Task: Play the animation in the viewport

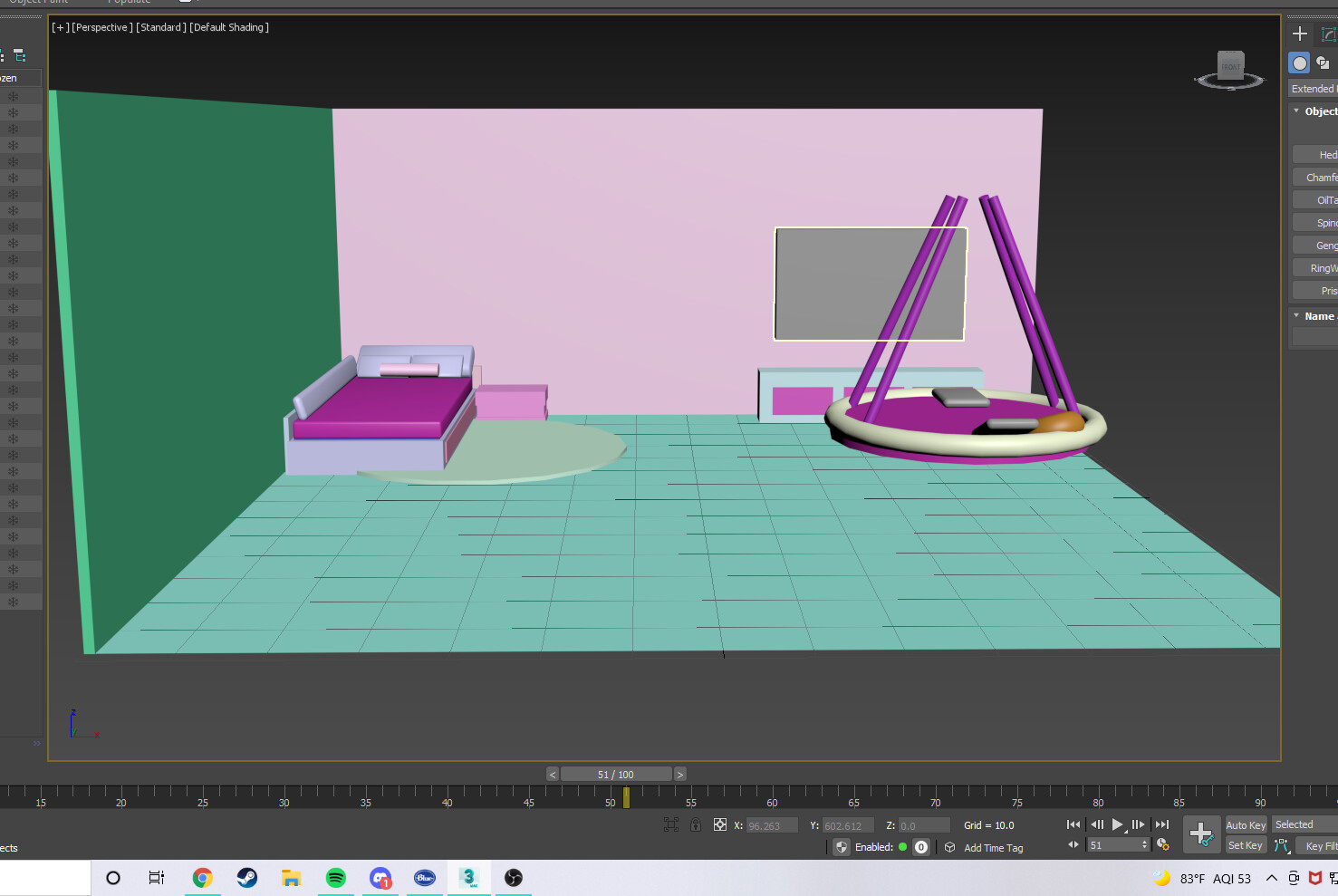Action: pos(1117,824)
